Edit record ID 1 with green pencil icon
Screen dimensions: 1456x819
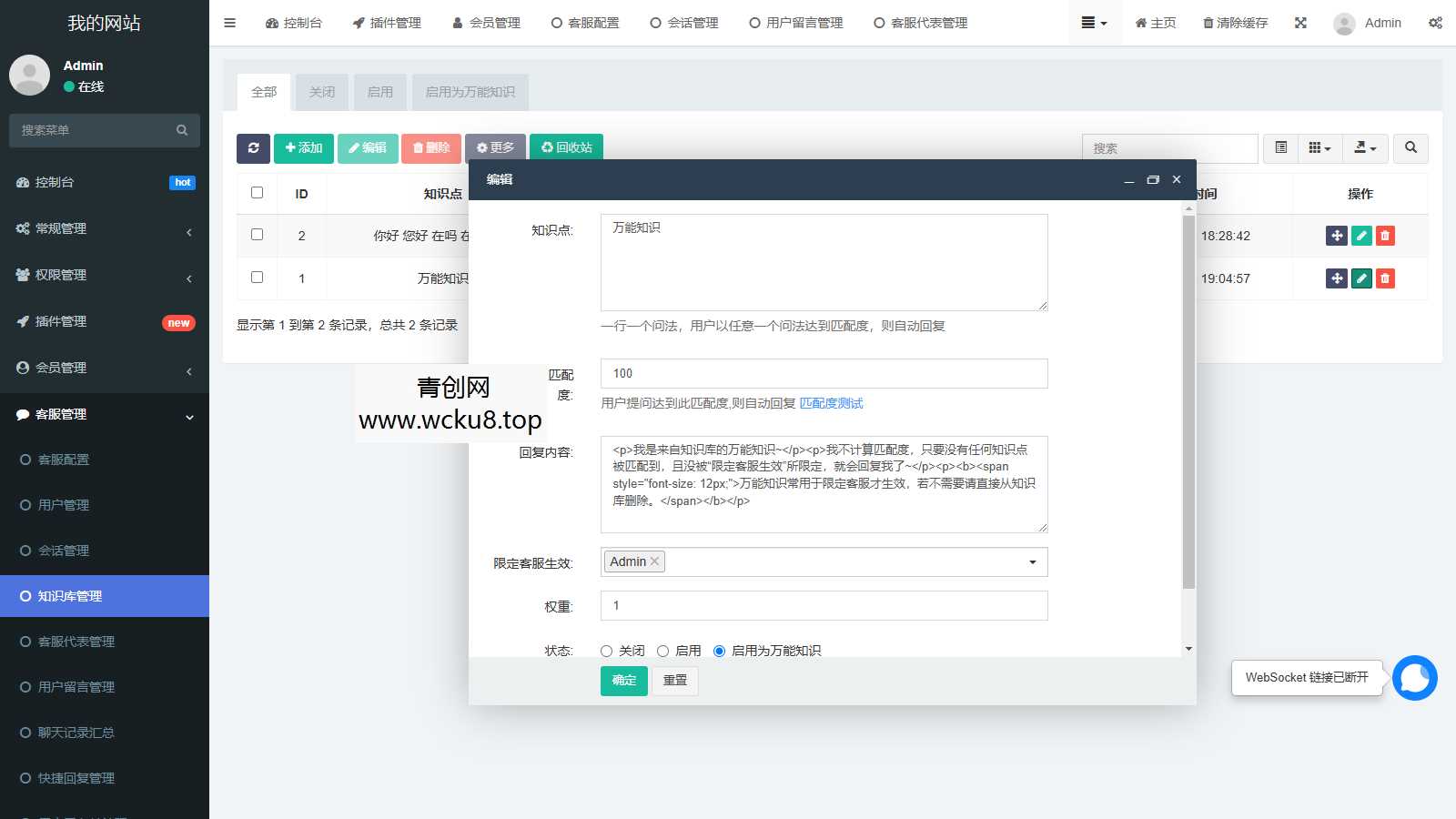(1360, 278)
